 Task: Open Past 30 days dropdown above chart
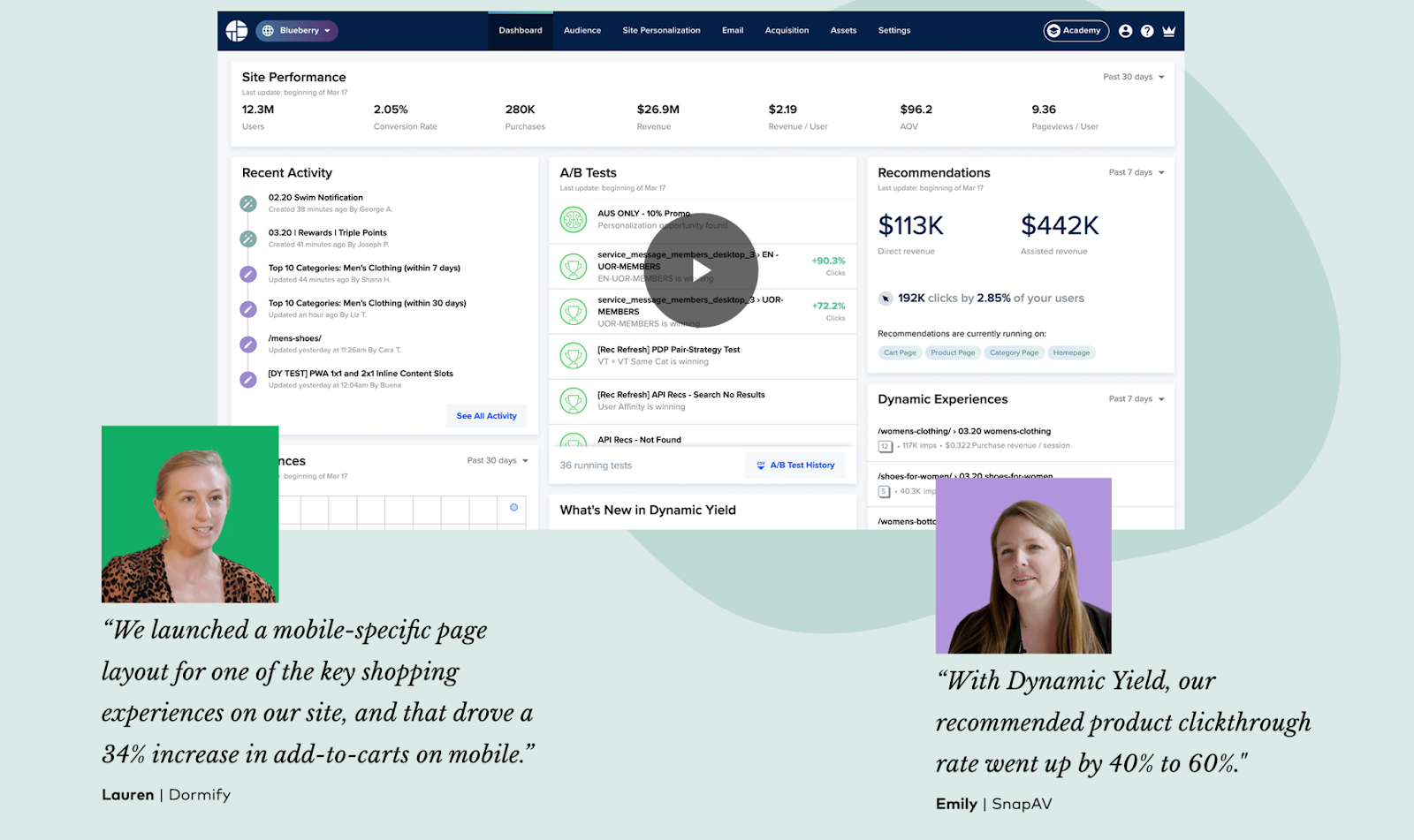[498, 461]
